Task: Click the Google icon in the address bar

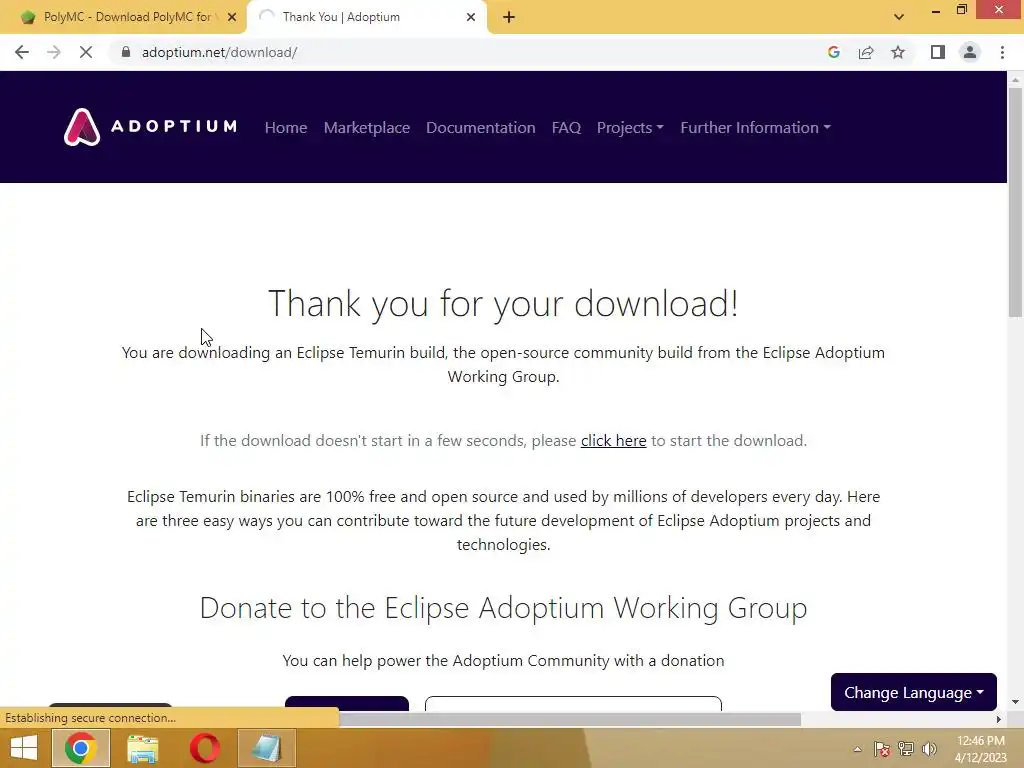Action: [x=834, y=52]
